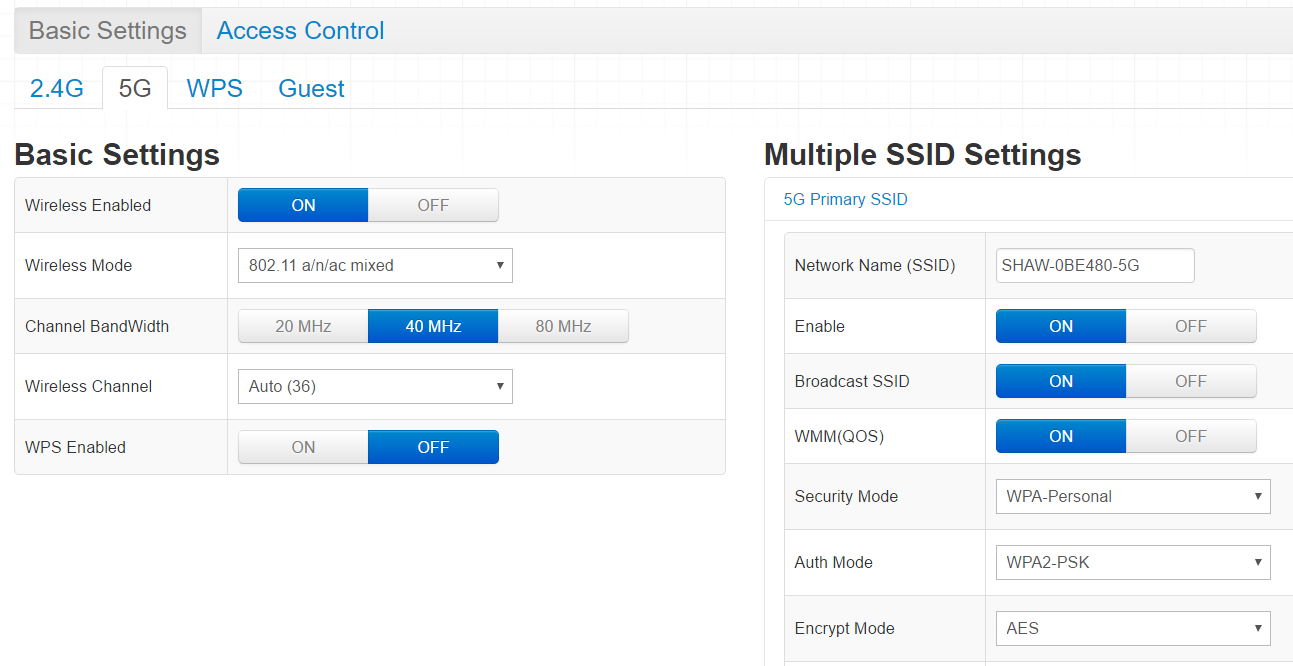Turn WMM(QOS) OFF
Image resolution: width=1293 pixels, height=666 pixels.
[1191, 436]
